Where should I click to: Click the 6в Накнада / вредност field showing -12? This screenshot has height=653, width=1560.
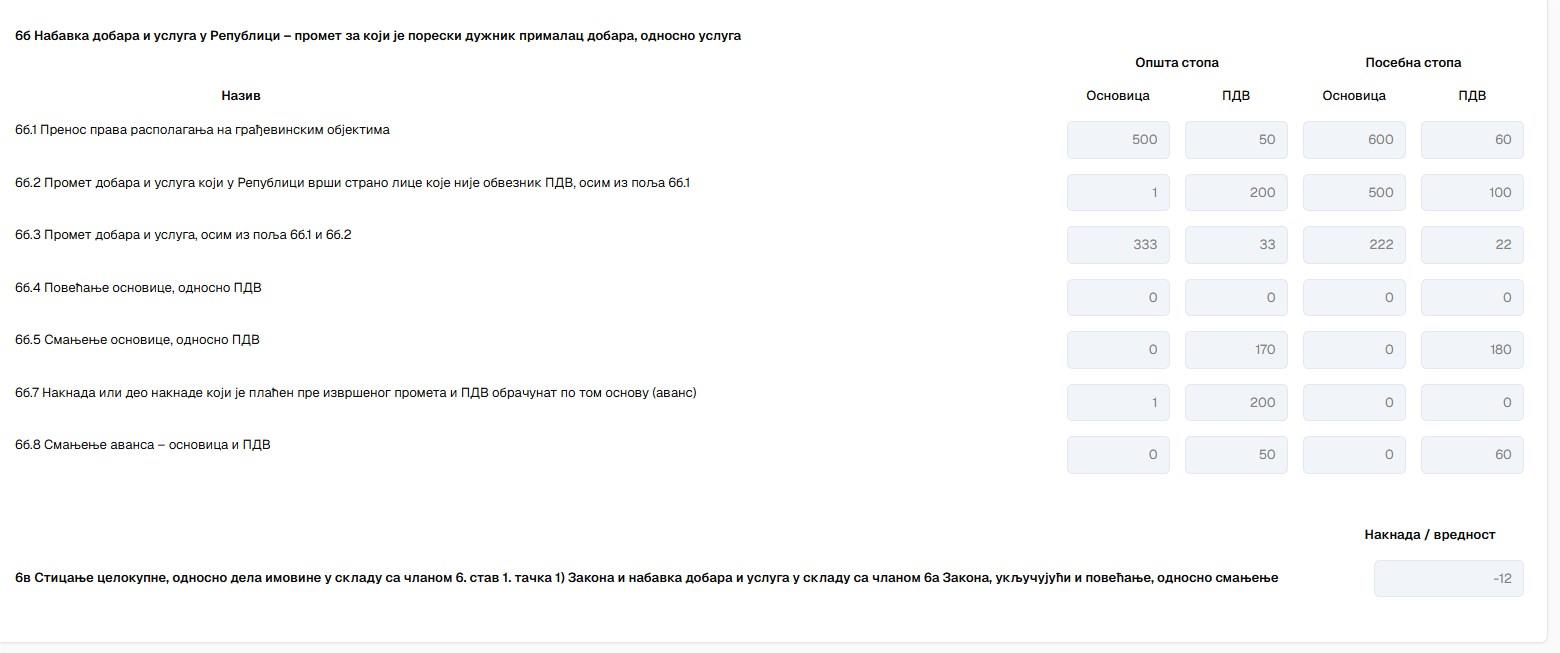coord(1449,578)
